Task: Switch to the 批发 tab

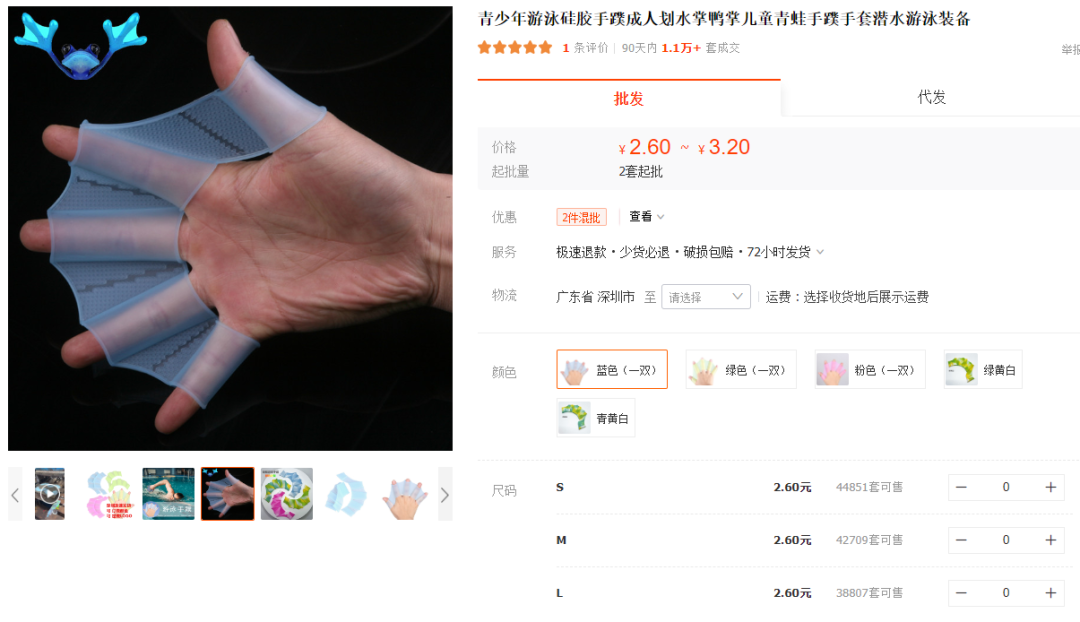Action: tap(629, 99)
